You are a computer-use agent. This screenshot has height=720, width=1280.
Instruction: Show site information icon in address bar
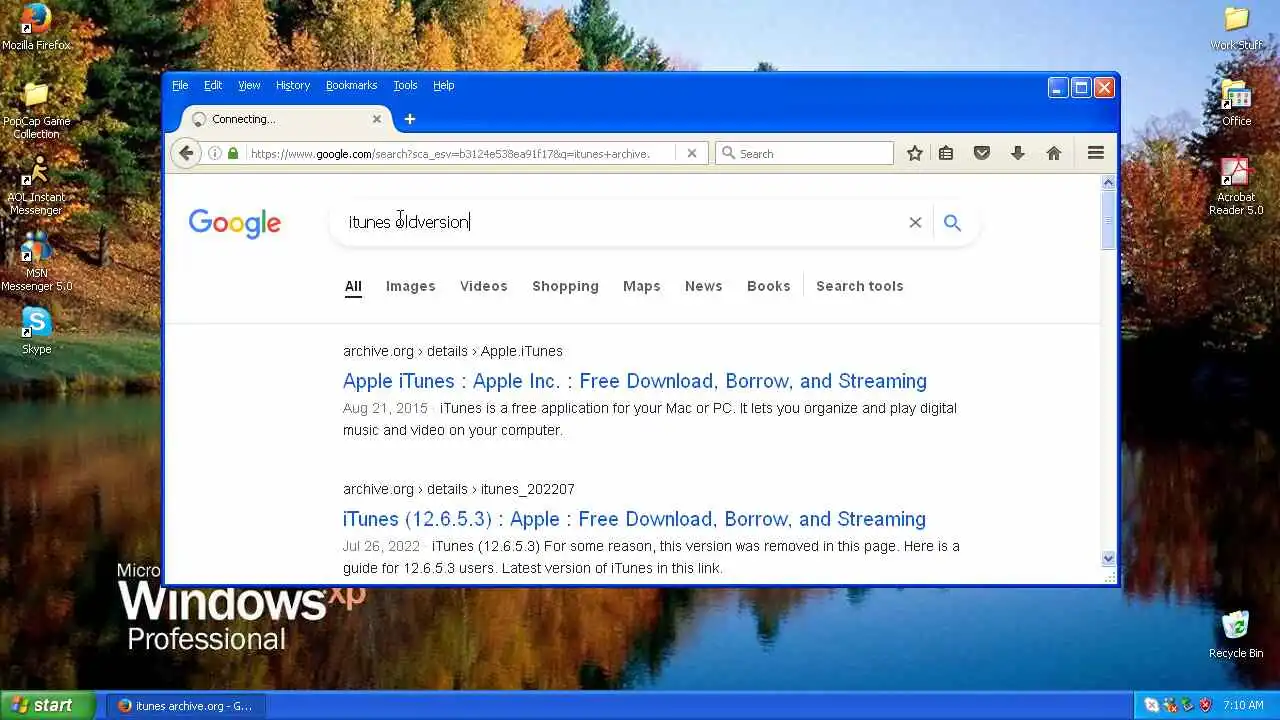tap(214, 153)
